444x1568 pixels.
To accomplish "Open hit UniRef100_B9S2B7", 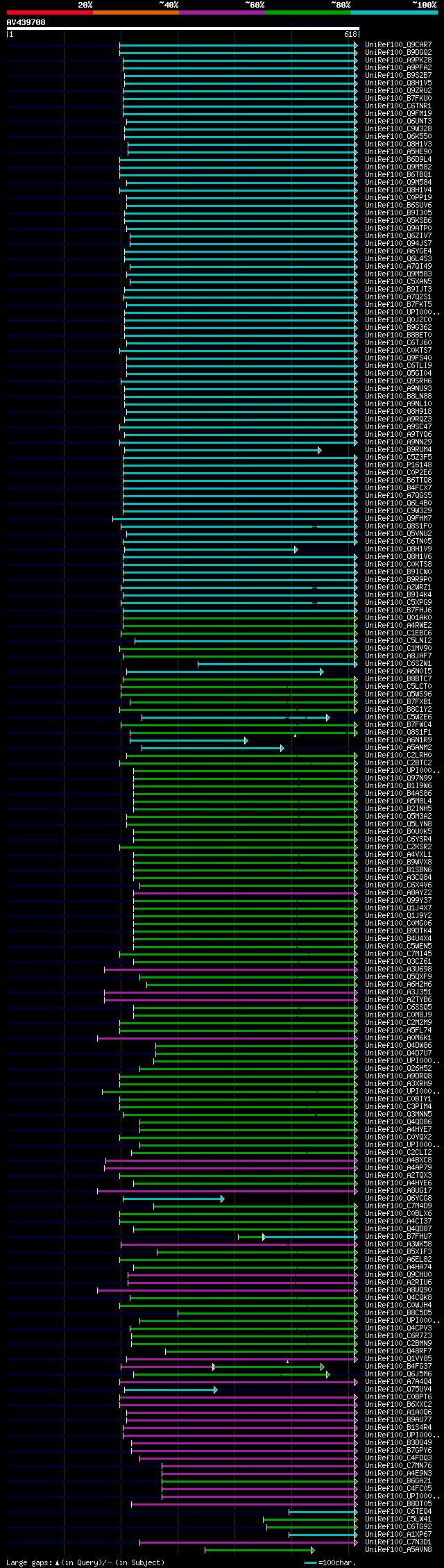I will (x=398, y=75).
